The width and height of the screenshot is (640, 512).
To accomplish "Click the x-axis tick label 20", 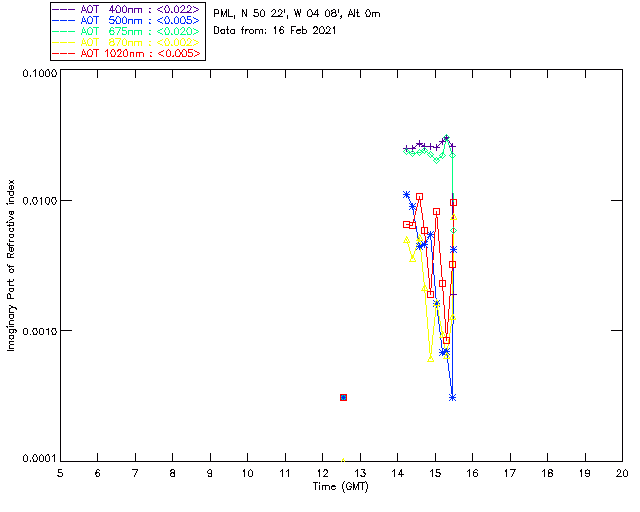I will [622, 473].
